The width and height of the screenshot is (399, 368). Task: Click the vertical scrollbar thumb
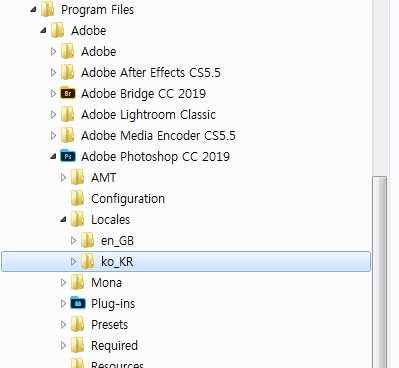point(380,272)
